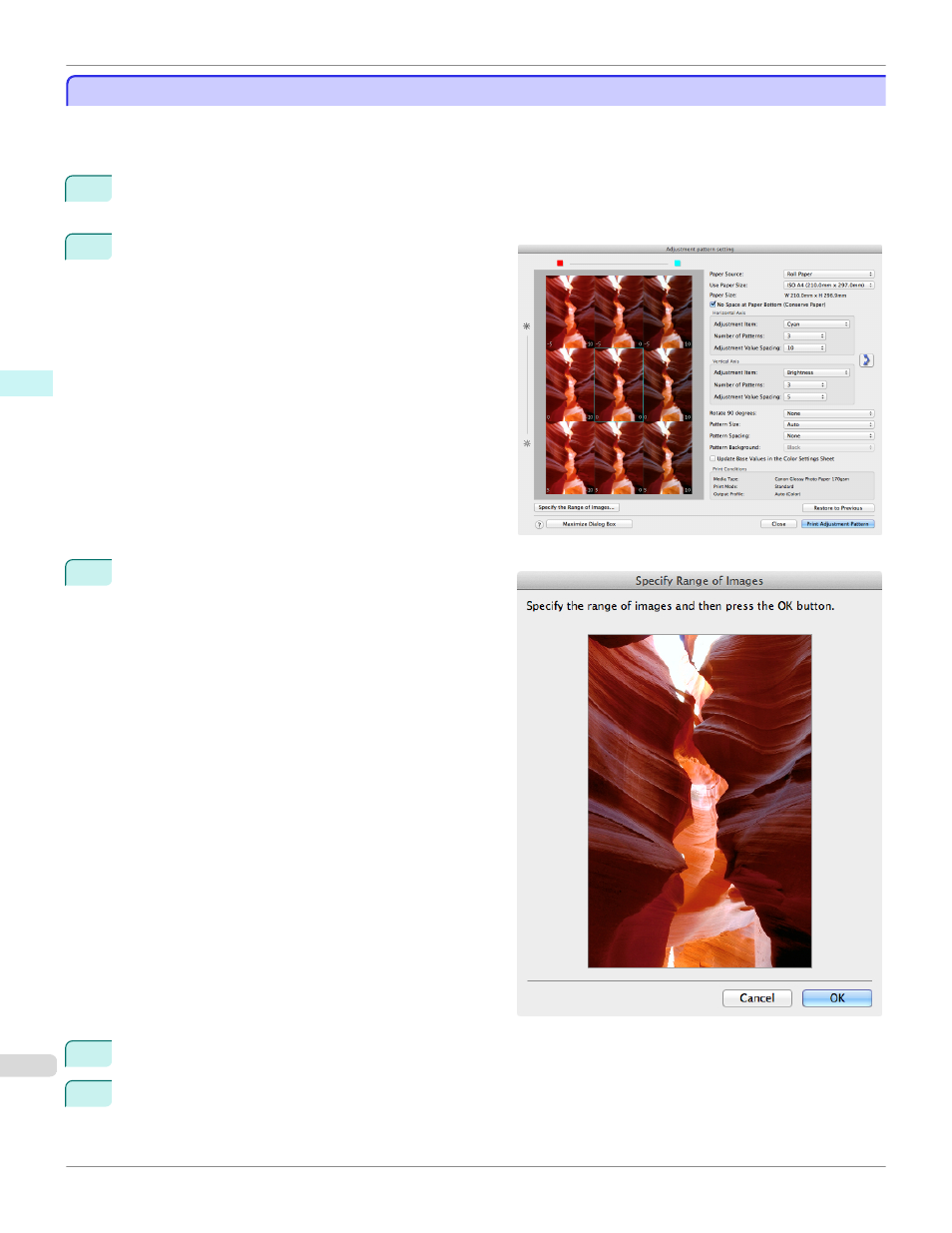Select the center highlighted pattern thumbnail
This screenshot has height=1233, width=952.
tap(619, 384)
